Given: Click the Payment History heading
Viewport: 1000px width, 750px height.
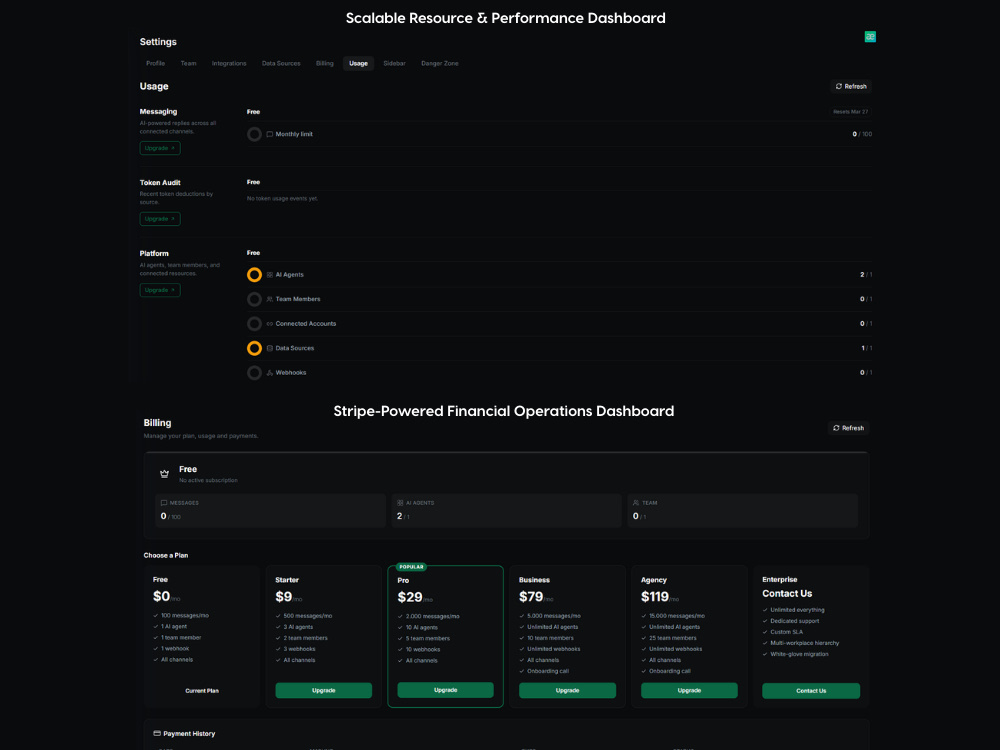Looking at the screenshot, I should pyautogui.click(x=189, y=733).
